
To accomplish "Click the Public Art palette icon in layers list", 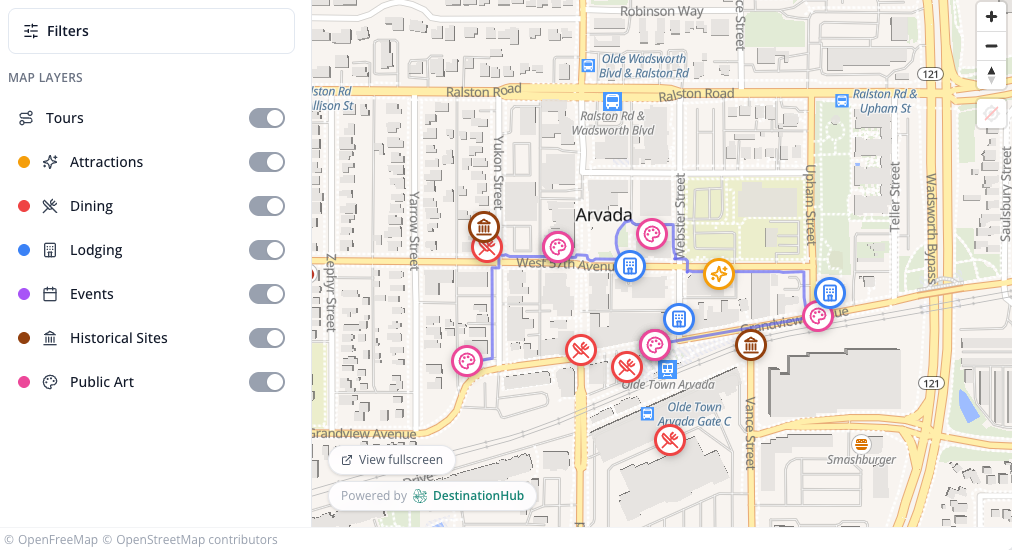I will 50,382.
